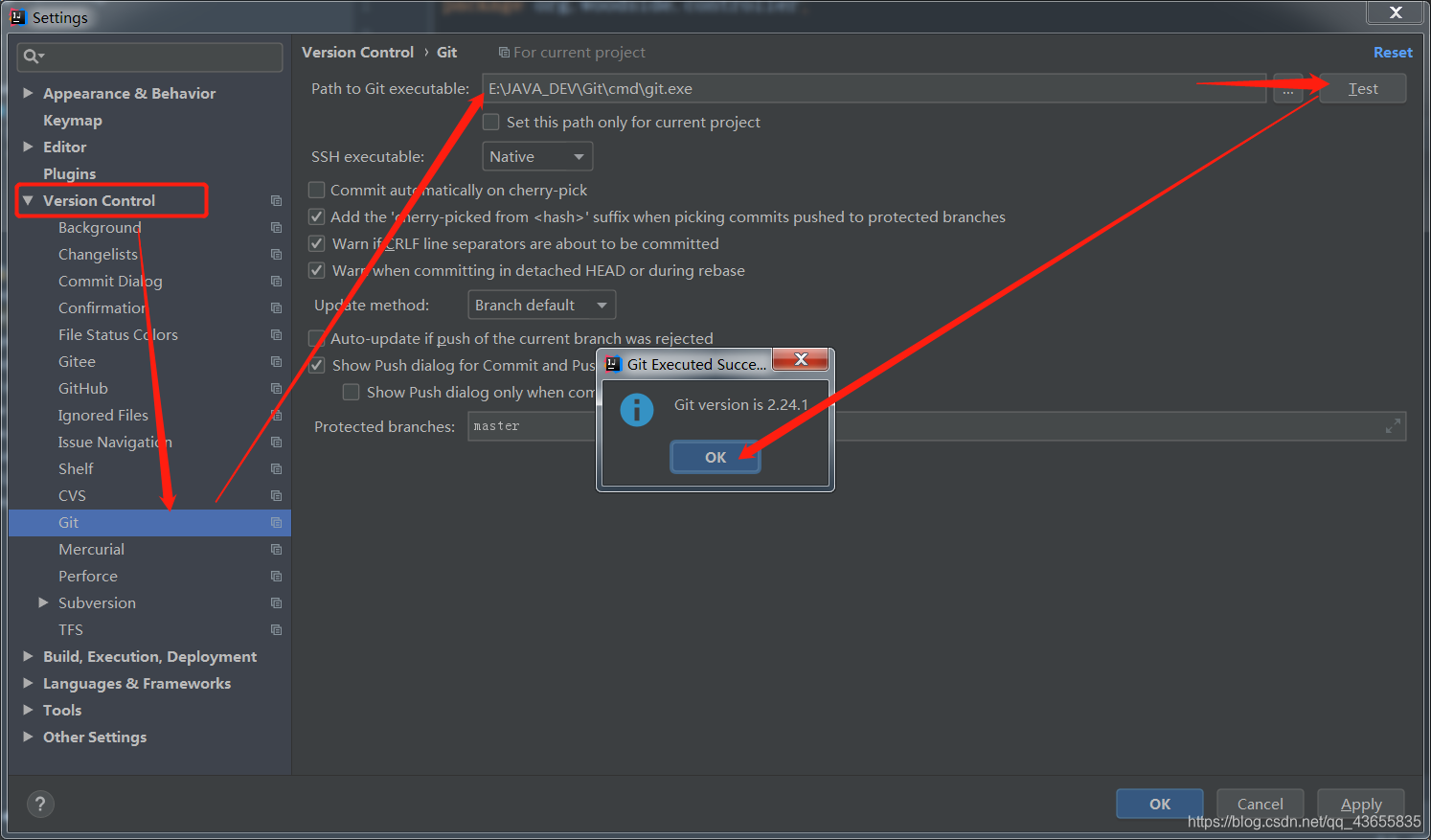Click the project-level icon beside TFS
The image size is (1431, 840).
[276, 630]
